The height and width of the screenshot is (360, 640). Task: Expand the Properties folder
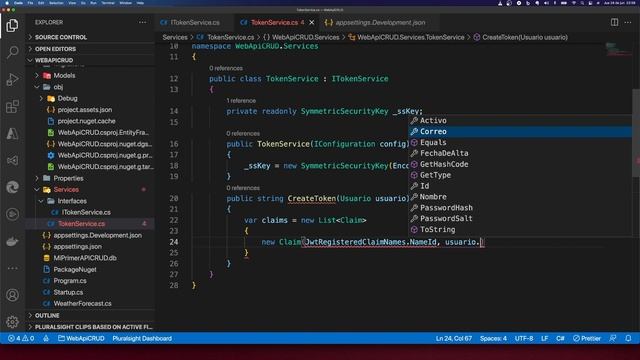tap(90, 178)
